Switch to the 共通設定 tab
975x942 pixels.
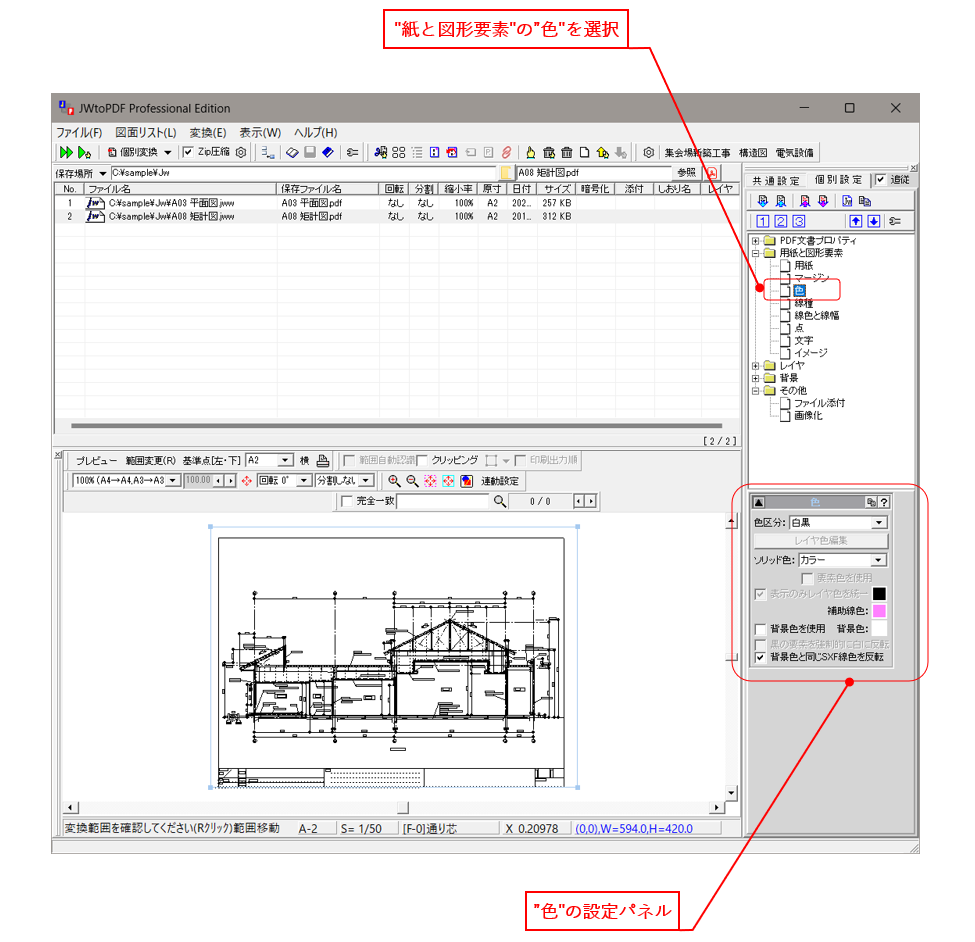(776, 181)
